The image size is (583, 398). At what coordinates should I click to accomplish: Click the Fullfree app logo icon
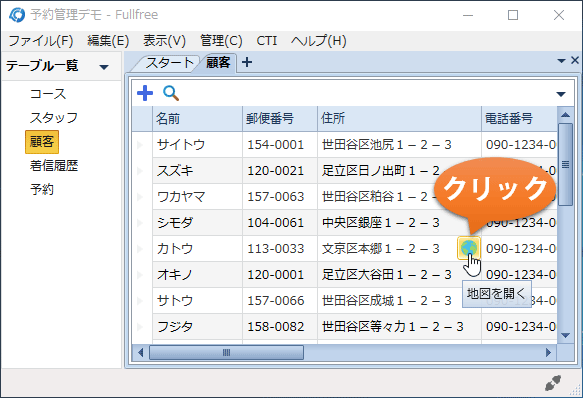point(17,15)
